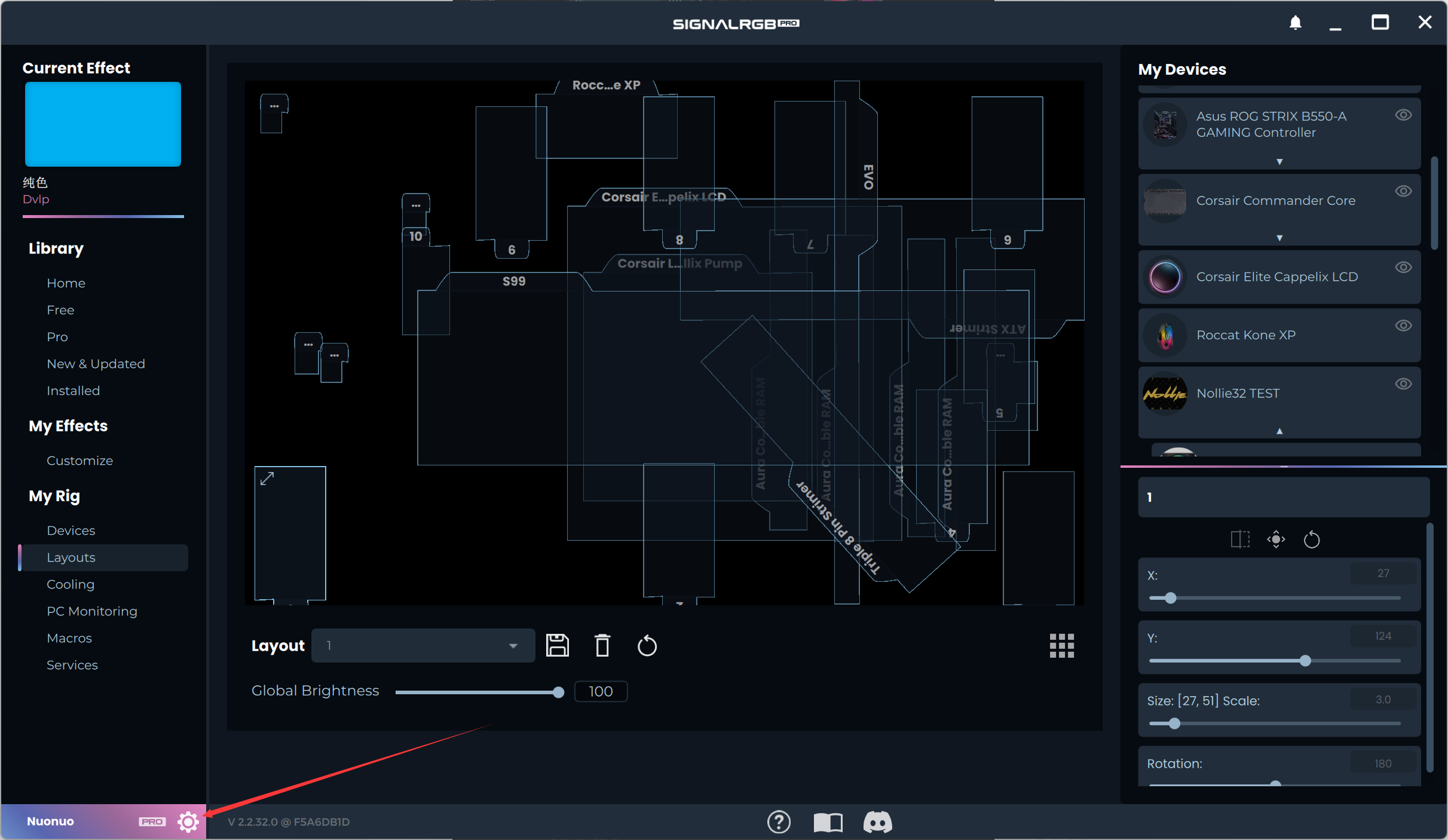The image size is (1448, 840).
Task: Click the Y value field showing 124
Action: click(x=1383, y=636)
